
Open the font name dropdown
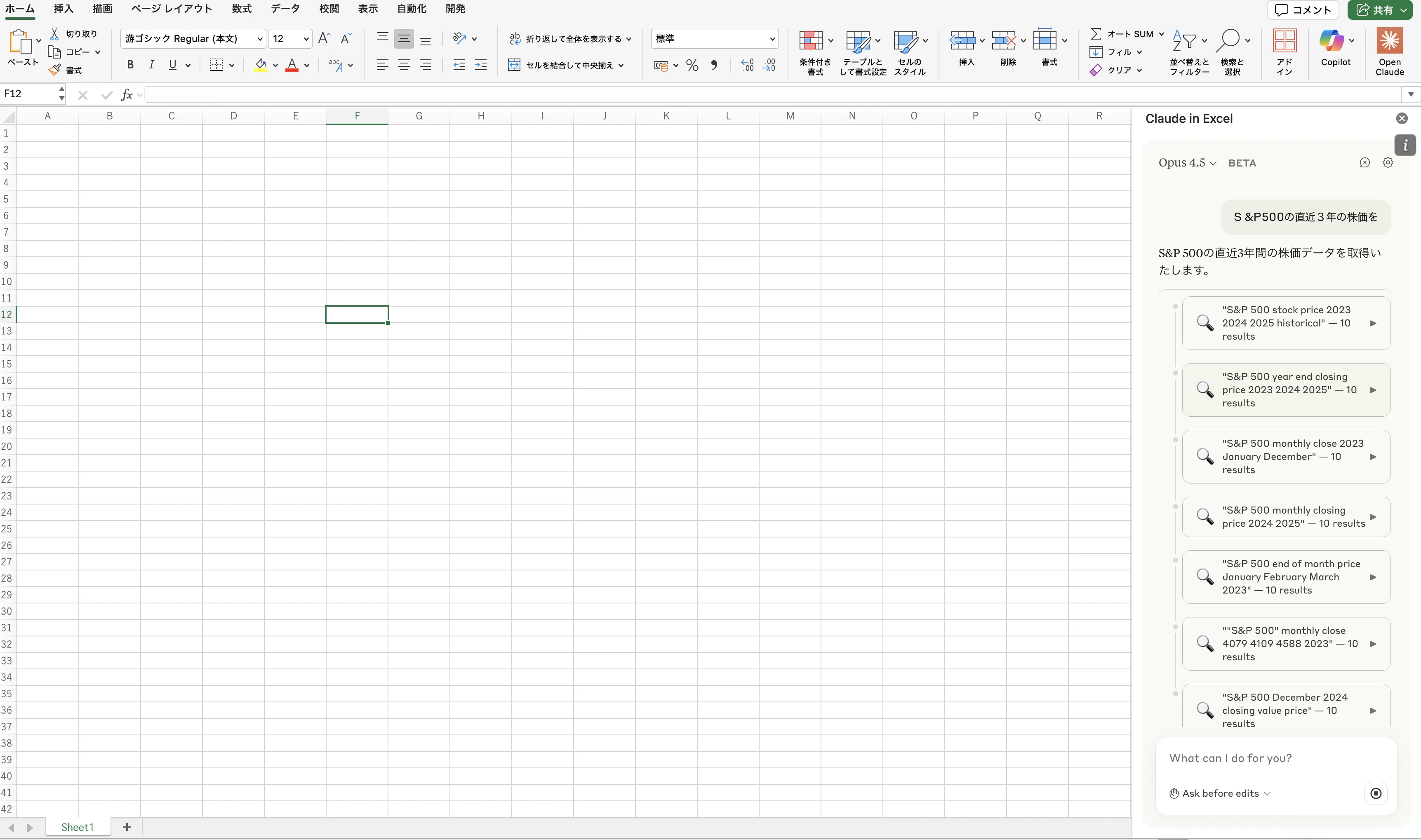(x=260, y=38)
